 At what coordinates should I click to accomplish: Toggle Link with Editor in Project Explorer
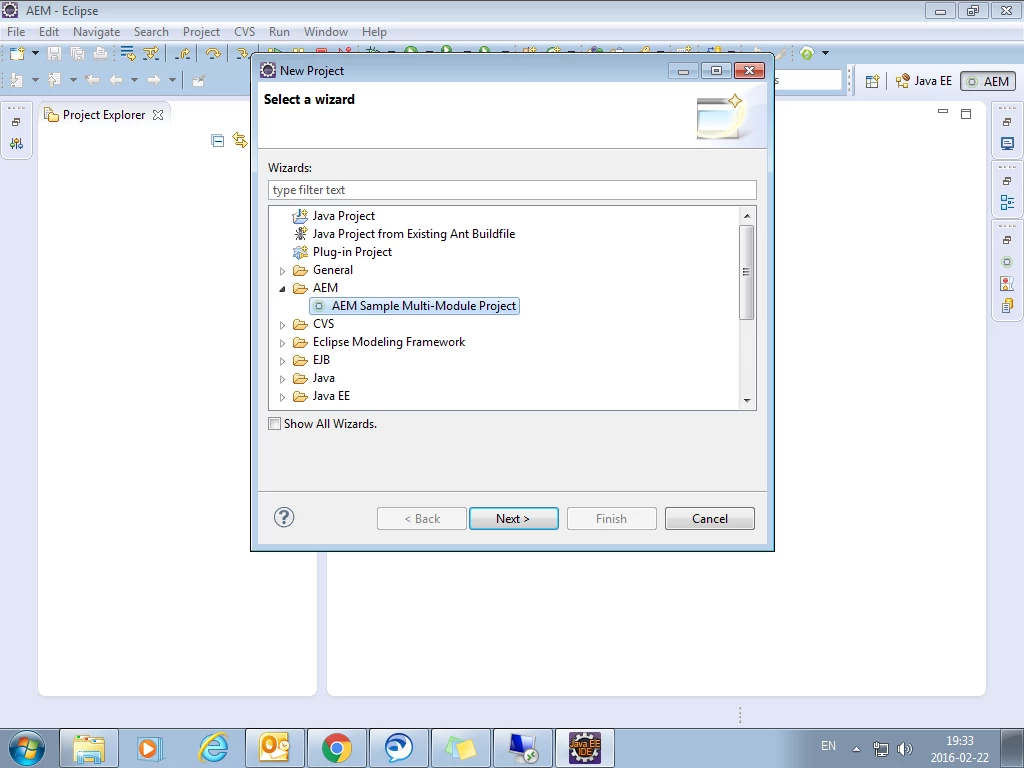pyautogui.click(x=240, y=140)
